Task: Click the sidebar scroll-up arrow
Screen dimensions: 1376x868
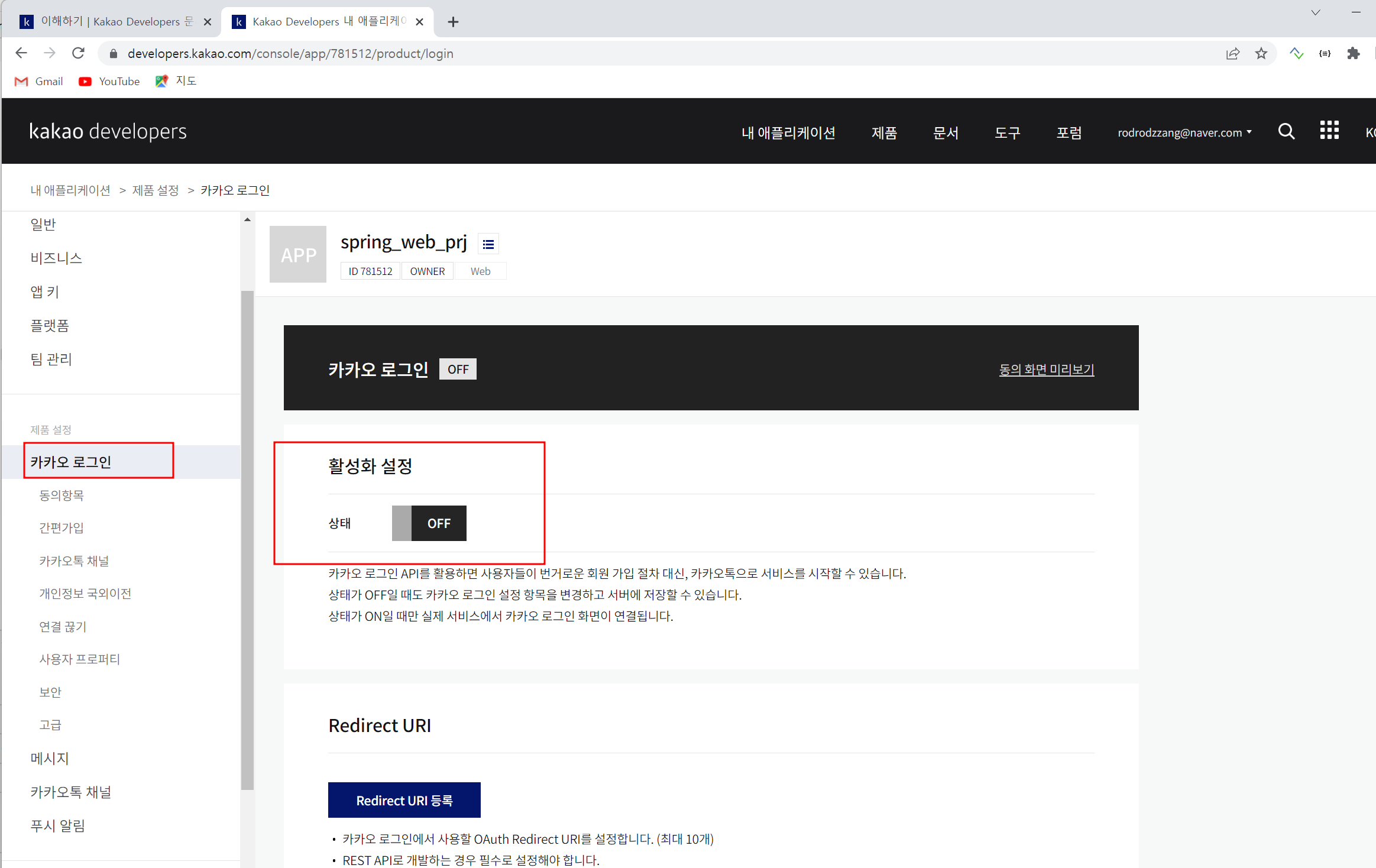Action: pos(247,220)
